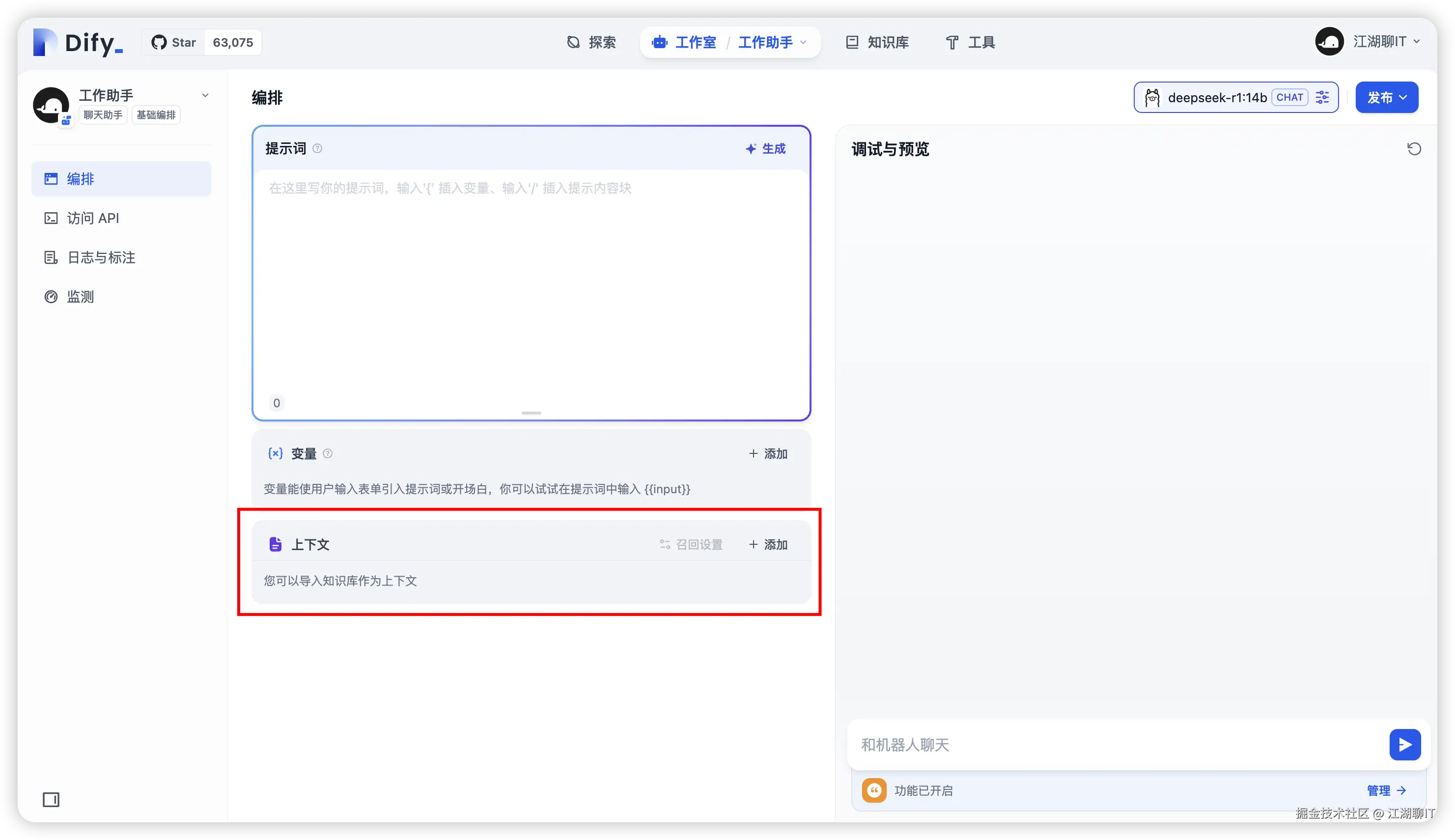Open the 探索 section via compass icon
This screenshot has width=1455, height=840.
tap(573, 42)
